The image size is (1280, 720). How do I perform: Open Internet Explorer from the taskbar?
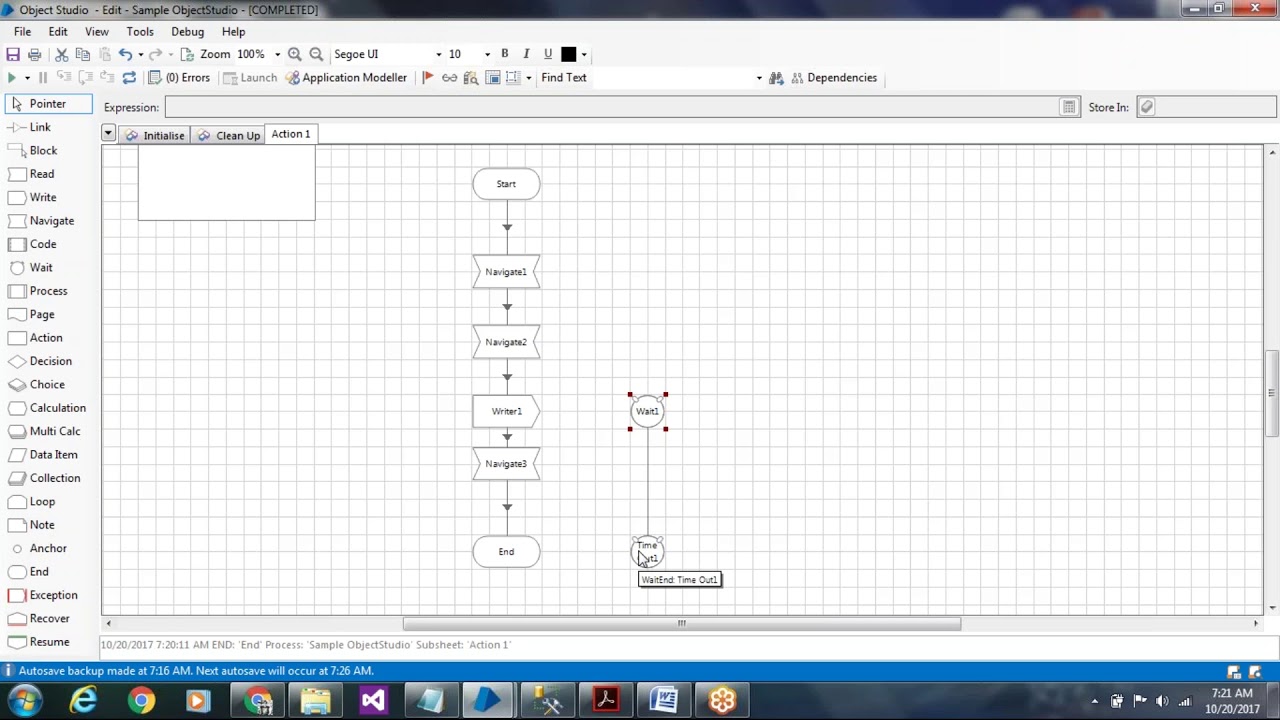(x=84, y=700)
